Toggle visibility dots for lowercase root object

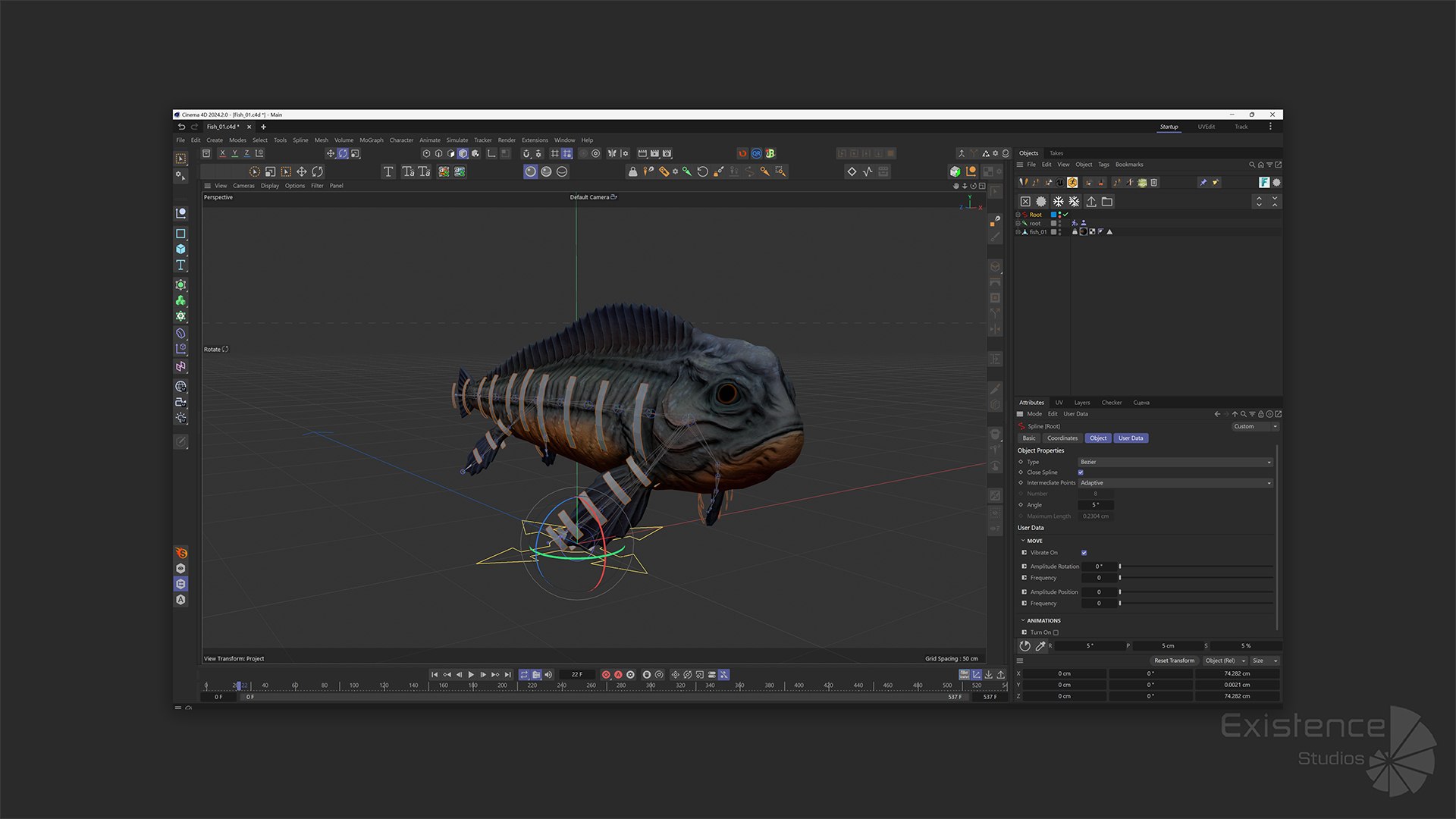pos(1060,224)
